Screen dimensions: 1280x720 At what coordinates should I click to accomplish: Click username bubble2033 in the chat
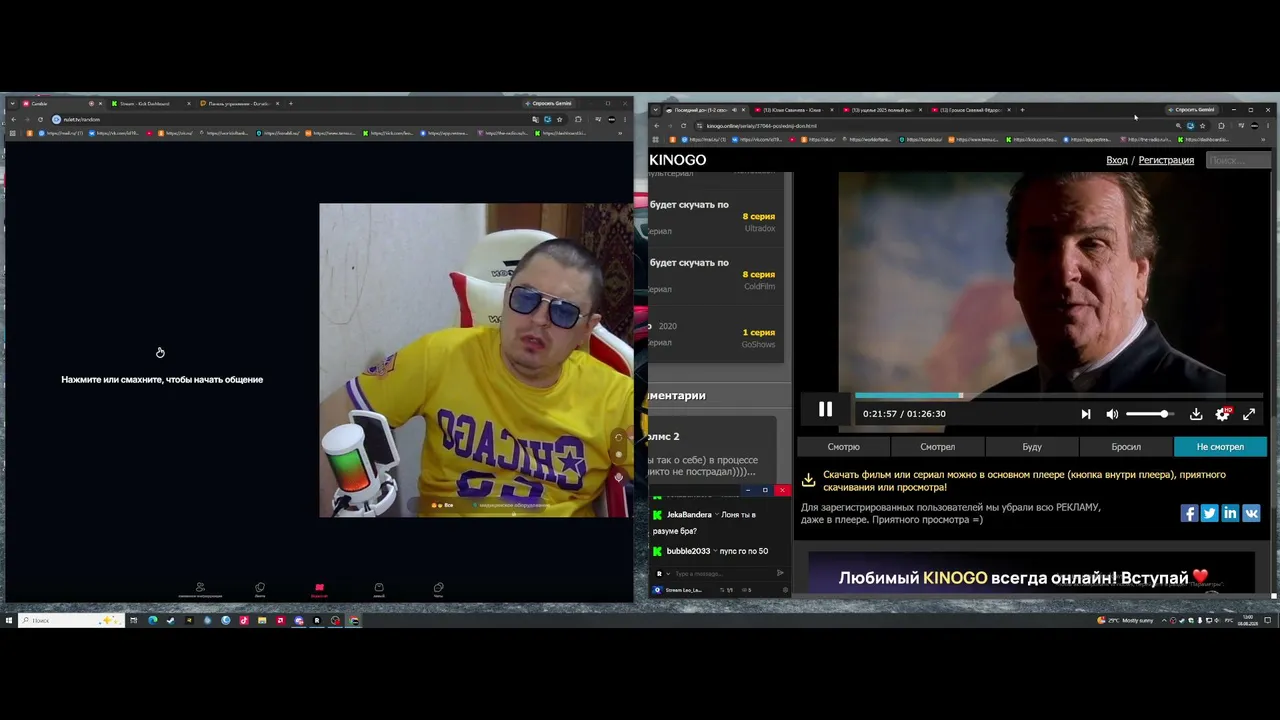click(688, 551)
